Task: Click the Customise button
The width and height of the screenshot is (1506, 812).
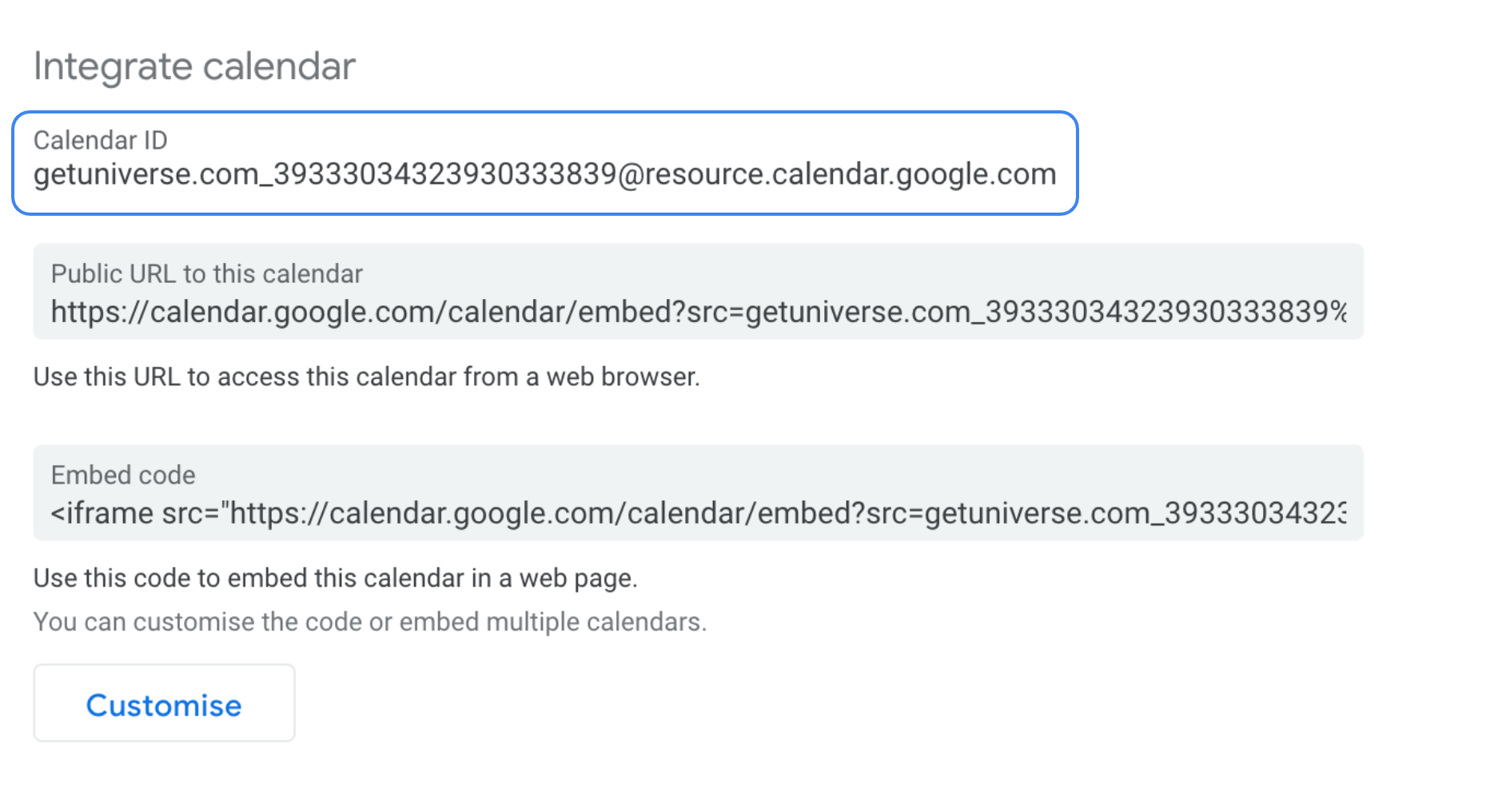Action: click(164, 703)
